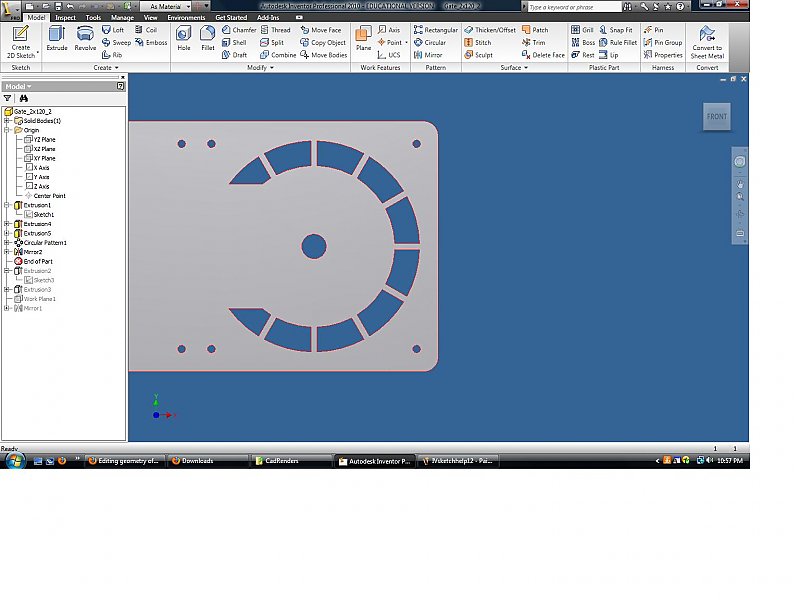This screenshot has width=800, height=600.
Task: Activate the Coil tool
Action: (146, 30)
